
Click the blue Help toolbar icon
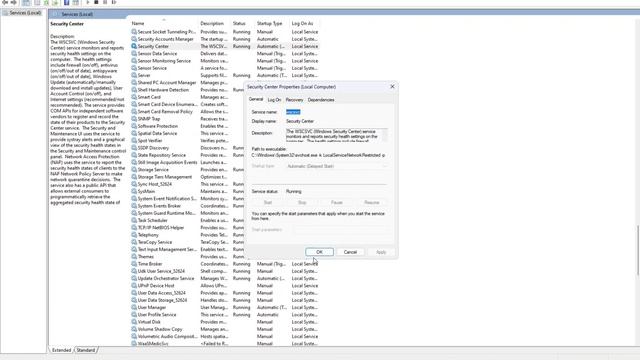click(67, 2)
